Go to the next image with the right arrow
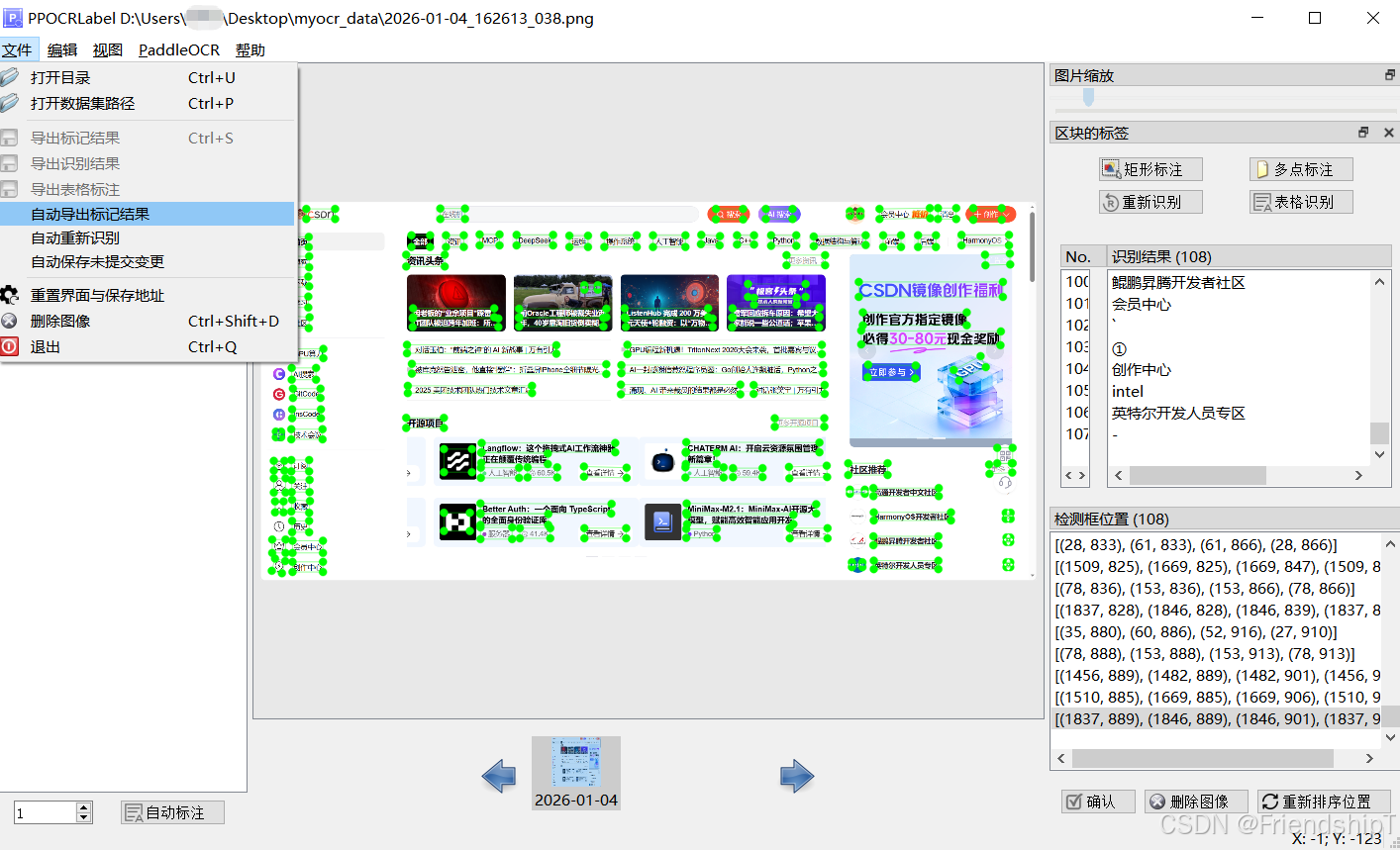This screenshot has height=850, width=1400. click(x=797, y=776)
